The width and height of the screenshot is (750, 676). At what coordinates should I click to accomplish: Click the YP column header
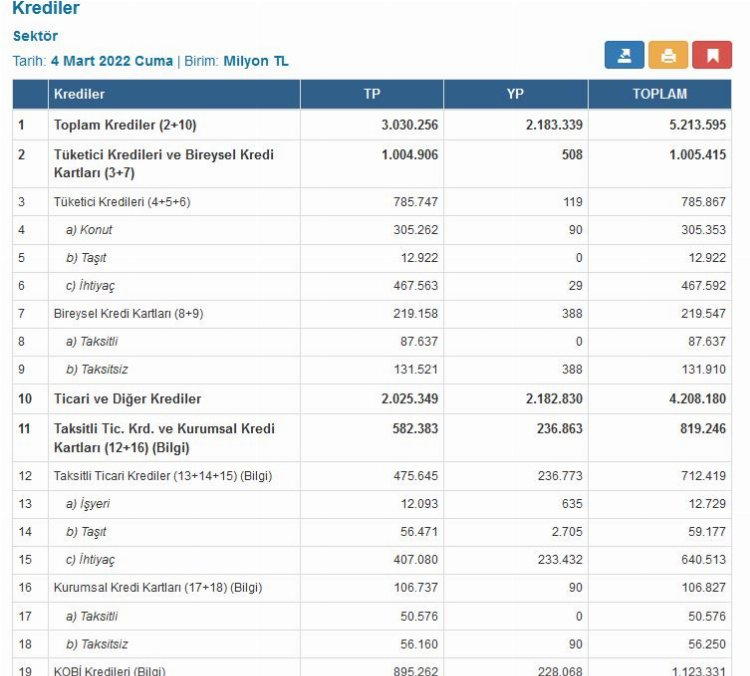click(515, 94)
